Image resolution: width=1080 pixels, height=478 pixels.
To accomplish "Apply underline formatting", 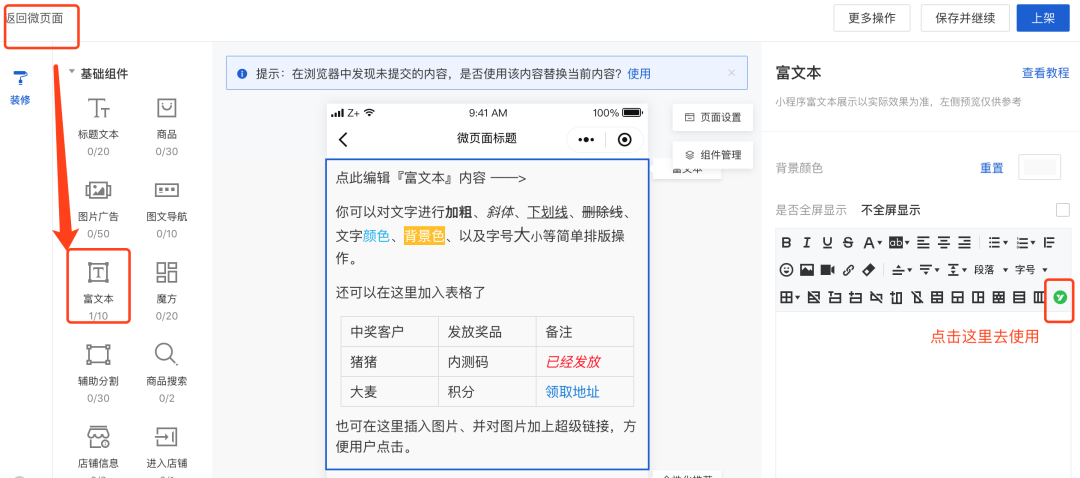I will pos(827,242).
